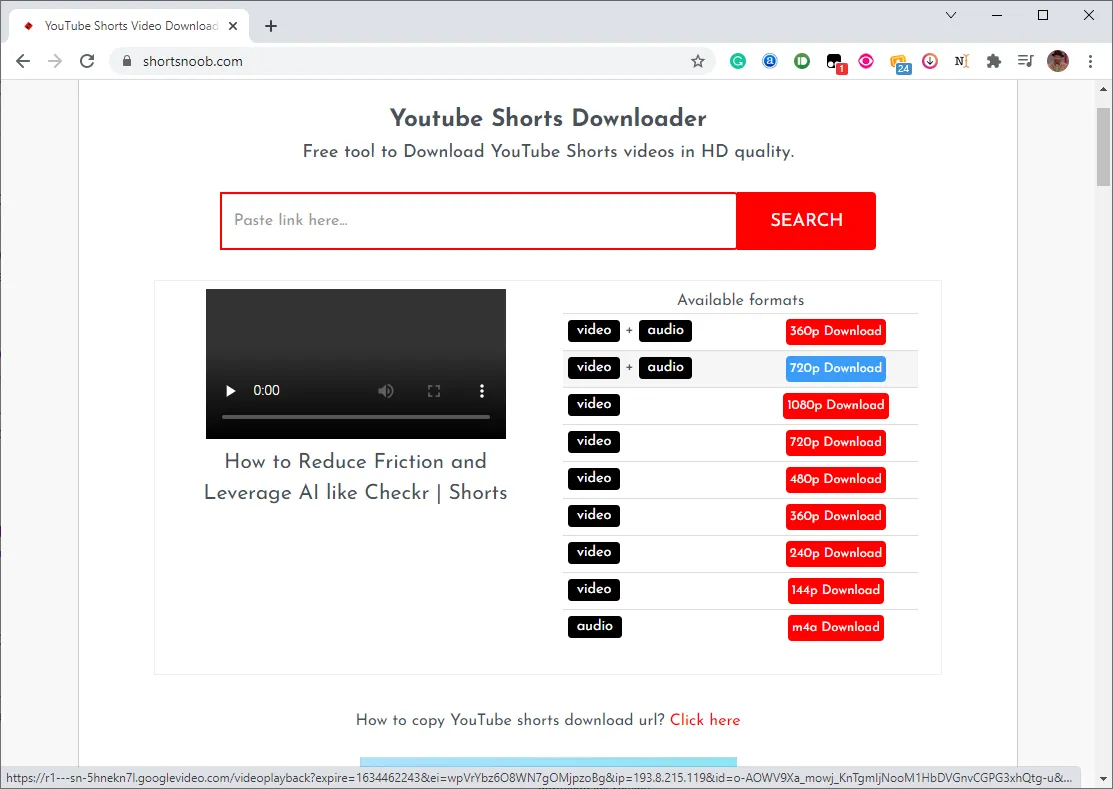Click the 'Youtube Shorts Downloader' heading
1113x789 pixels.
tap(548, 118)
